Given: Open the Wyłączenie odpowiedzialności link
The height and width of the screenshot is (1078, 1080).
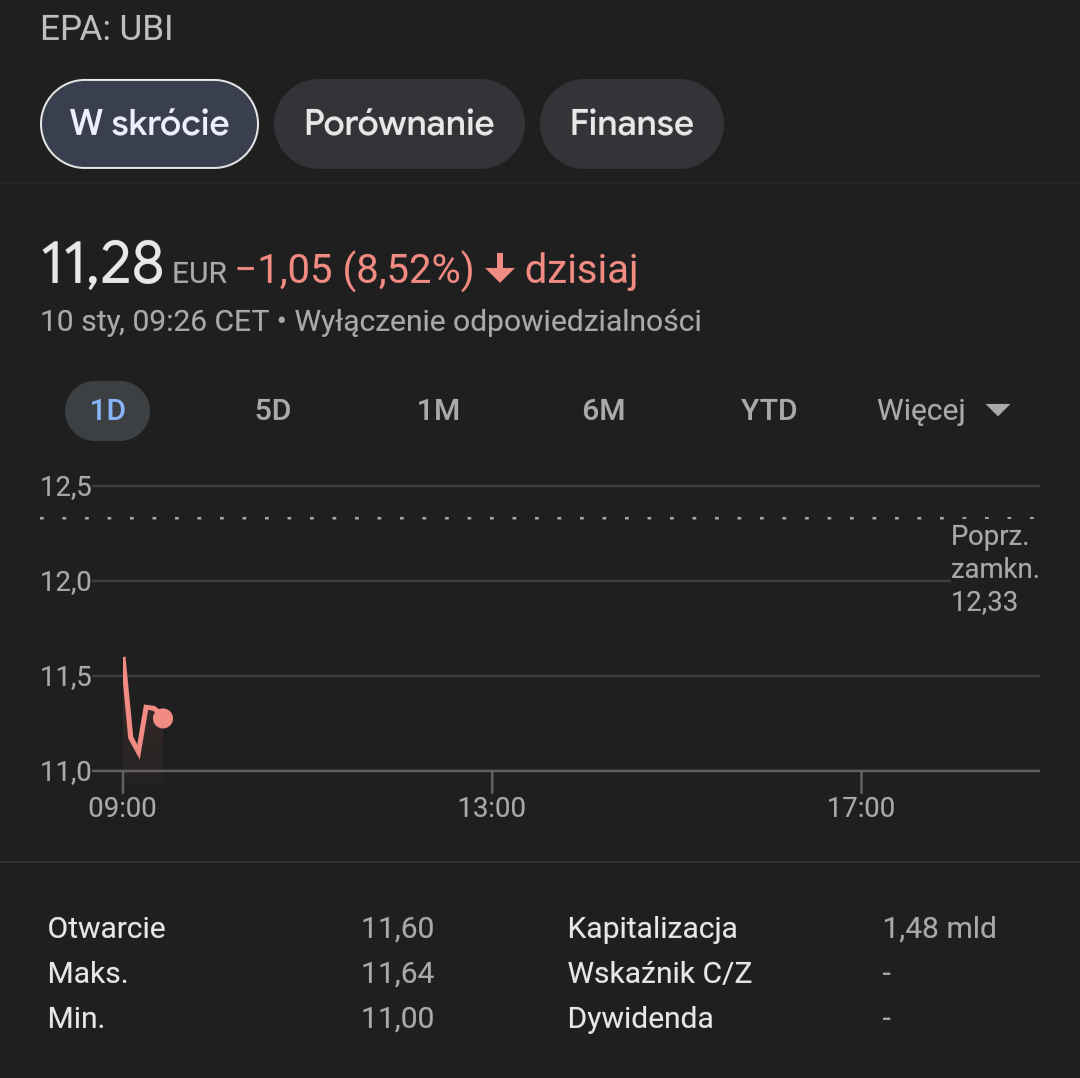Looking at the screenshot, I should 498,321.
